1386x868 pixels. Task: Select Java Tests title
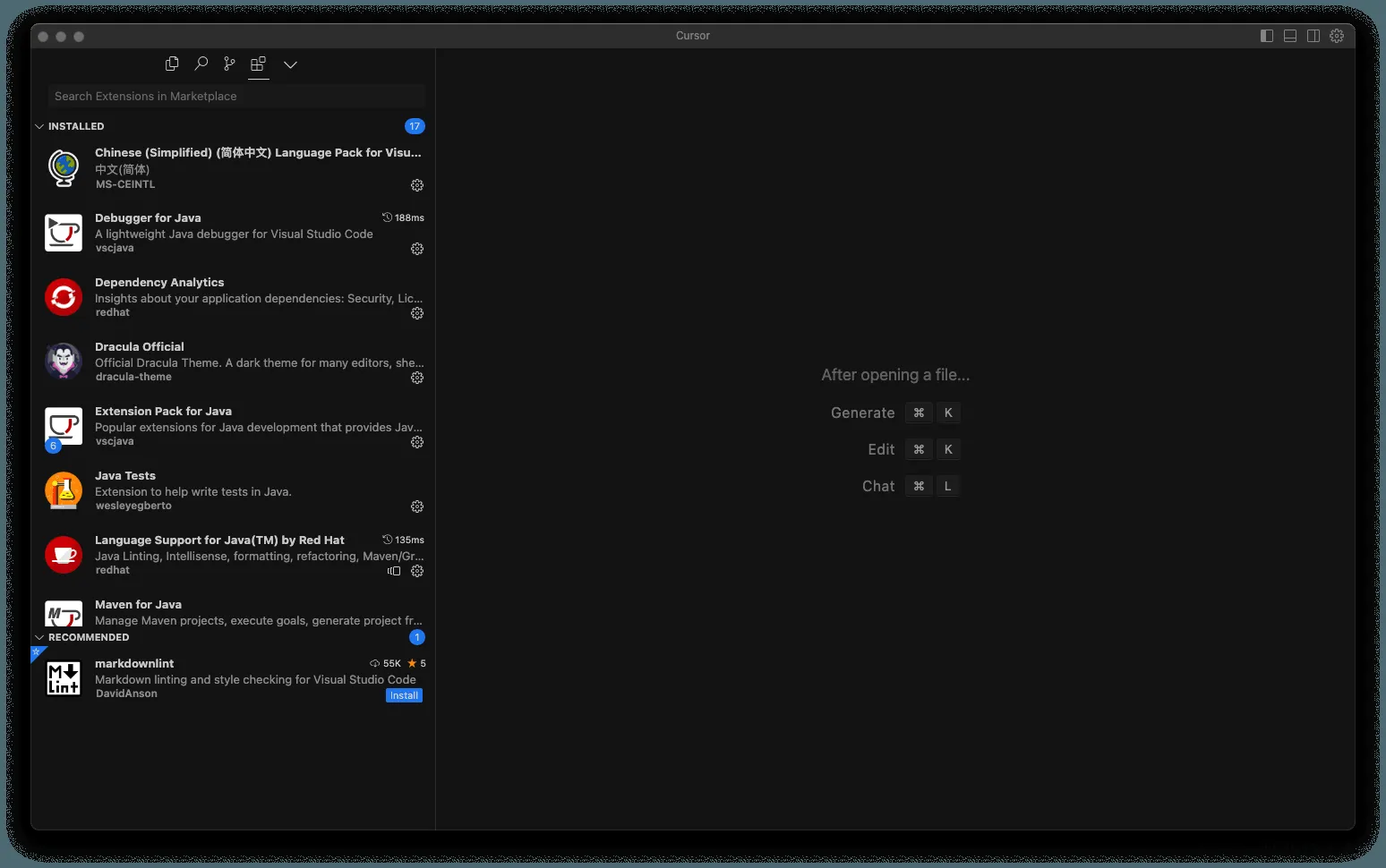[x=125, y=475]
